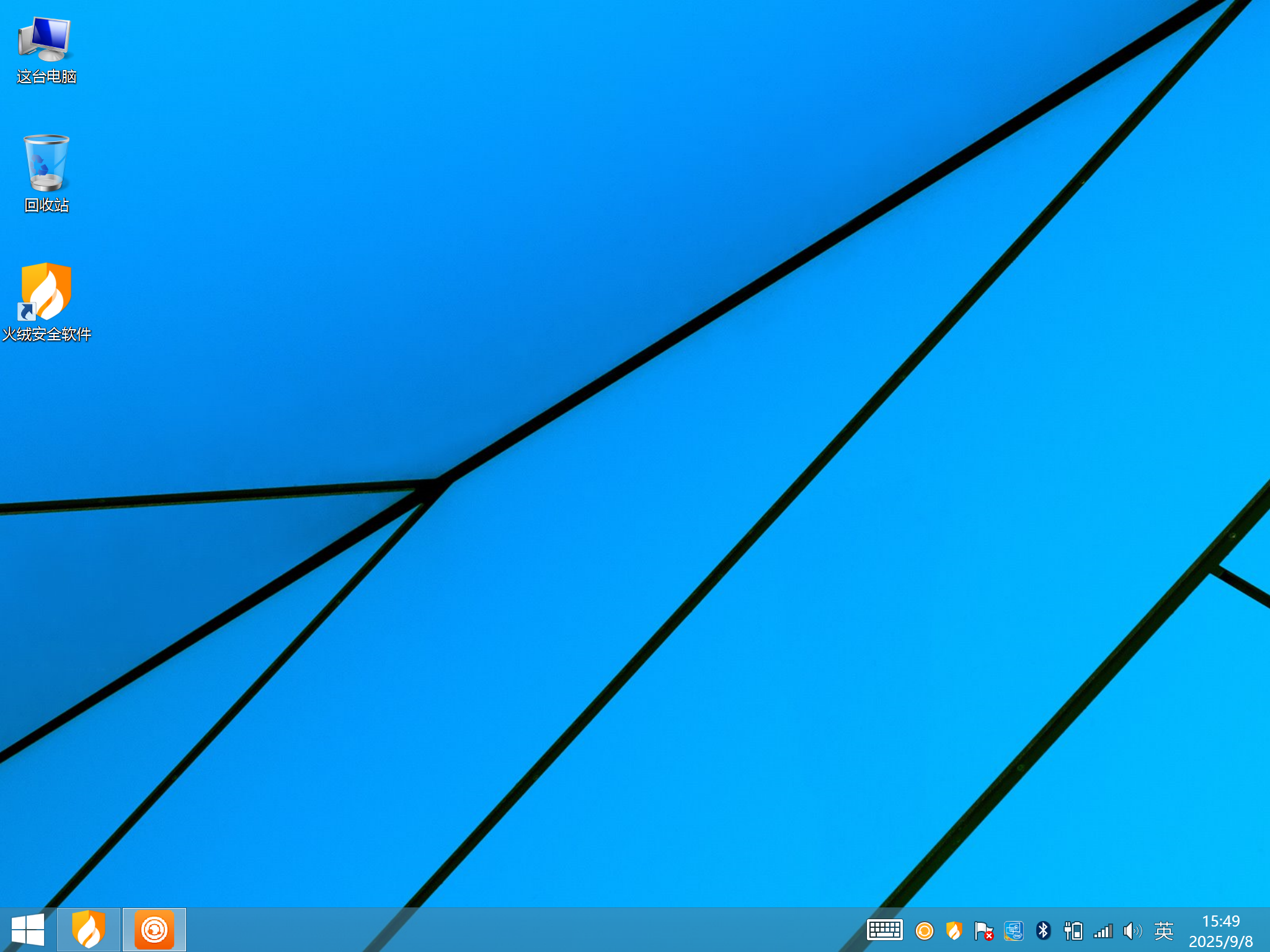Click the 这台电脑 label text
The image size is (1270, 952).
pos(47,77)
